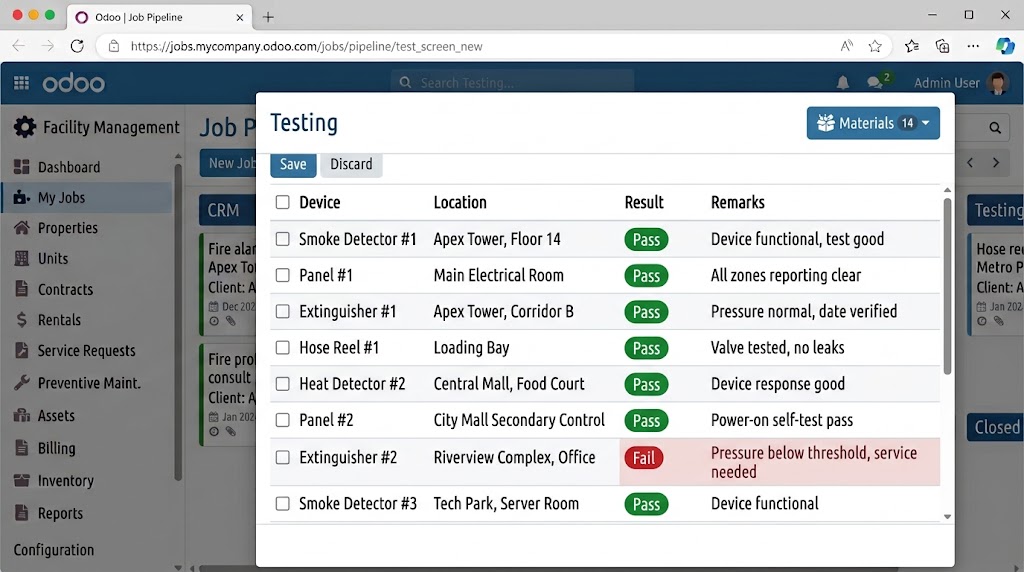Open the notifications bell
This screenshot has width=1024, height=572.
pos(842,83)
